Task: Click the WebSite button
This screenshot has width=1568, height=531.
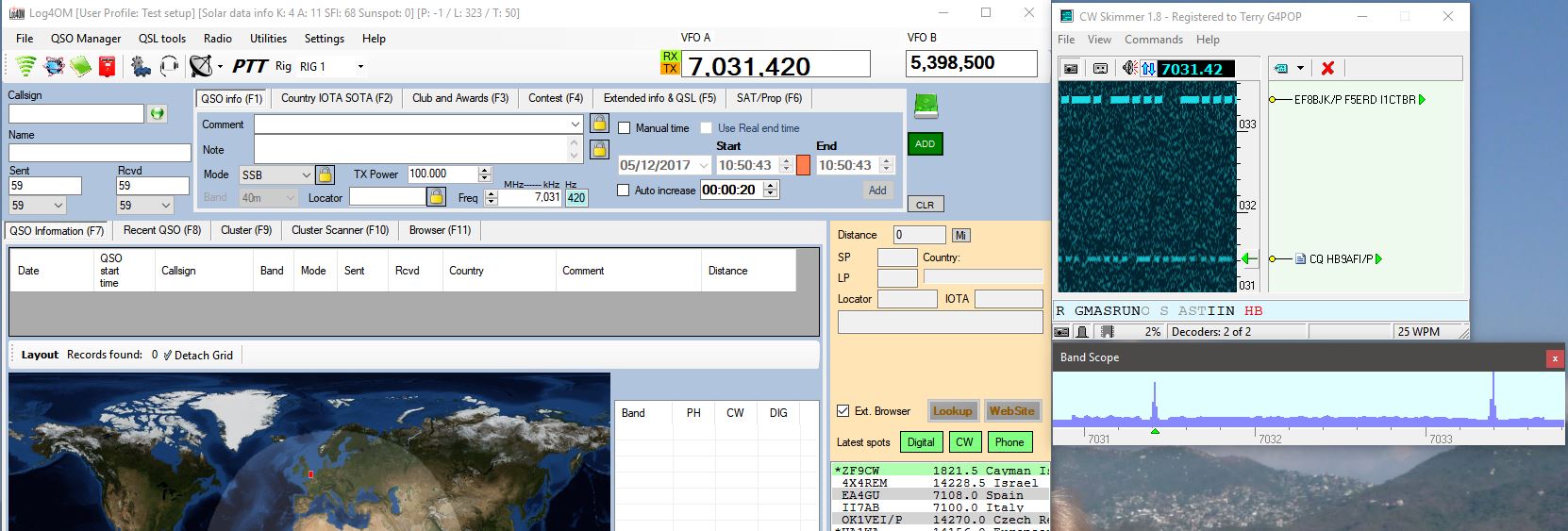Action: point(1011,411)
